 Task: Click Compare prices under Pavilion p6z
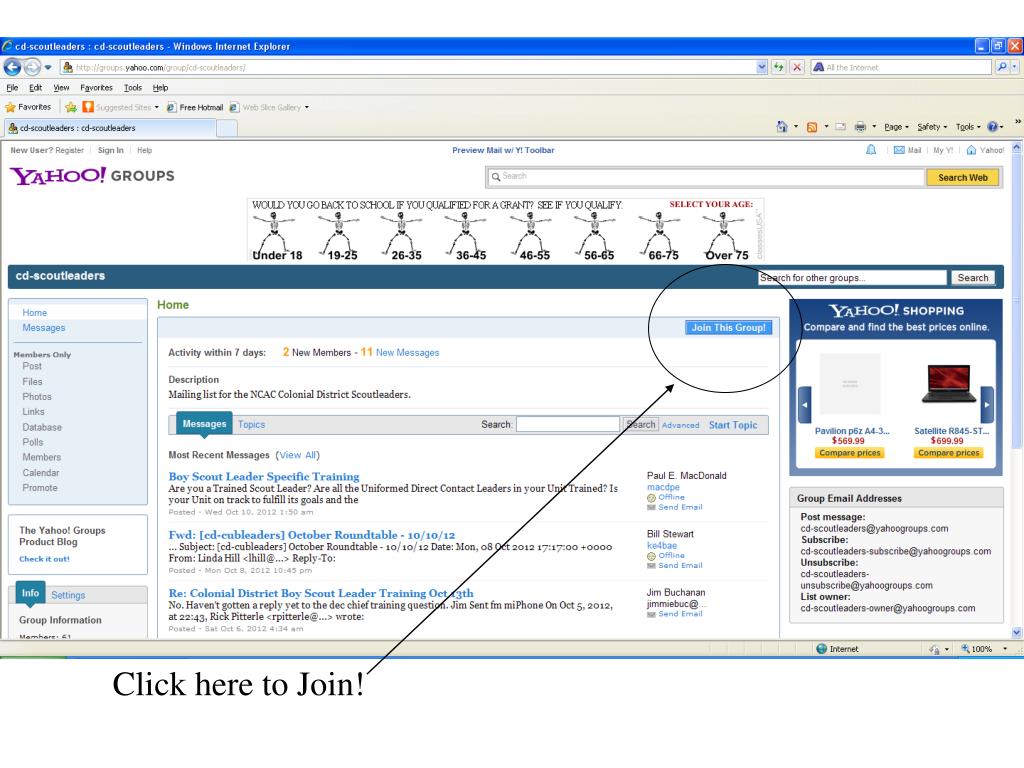coord(850,453)
